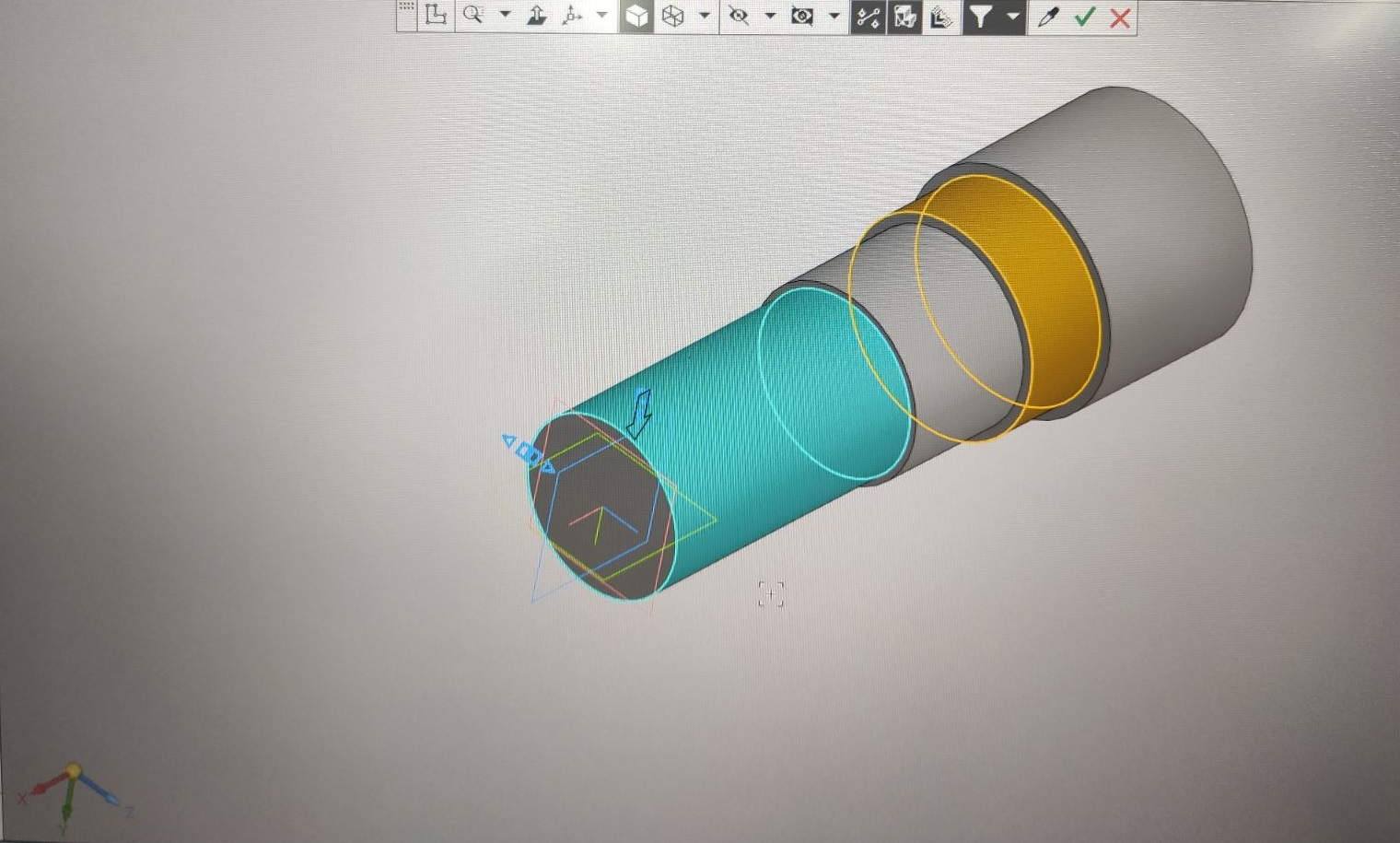Click the layers stack icon
Image resolution: width=1400 pixels, height=843 pixels.
[940, 17]
